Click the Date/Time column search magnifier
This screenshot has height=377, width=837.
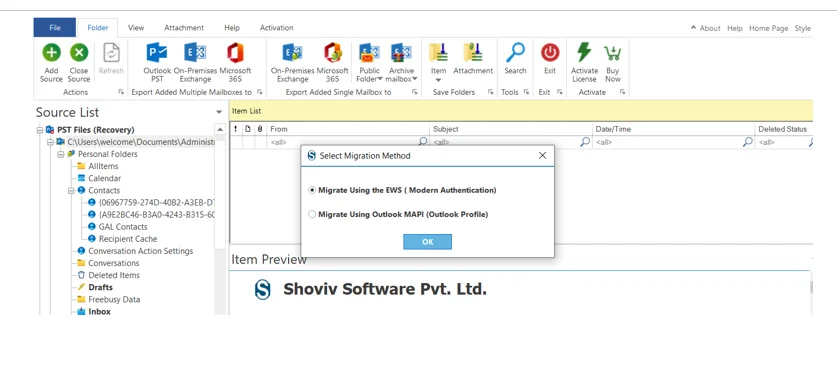[x=748, y=142]
